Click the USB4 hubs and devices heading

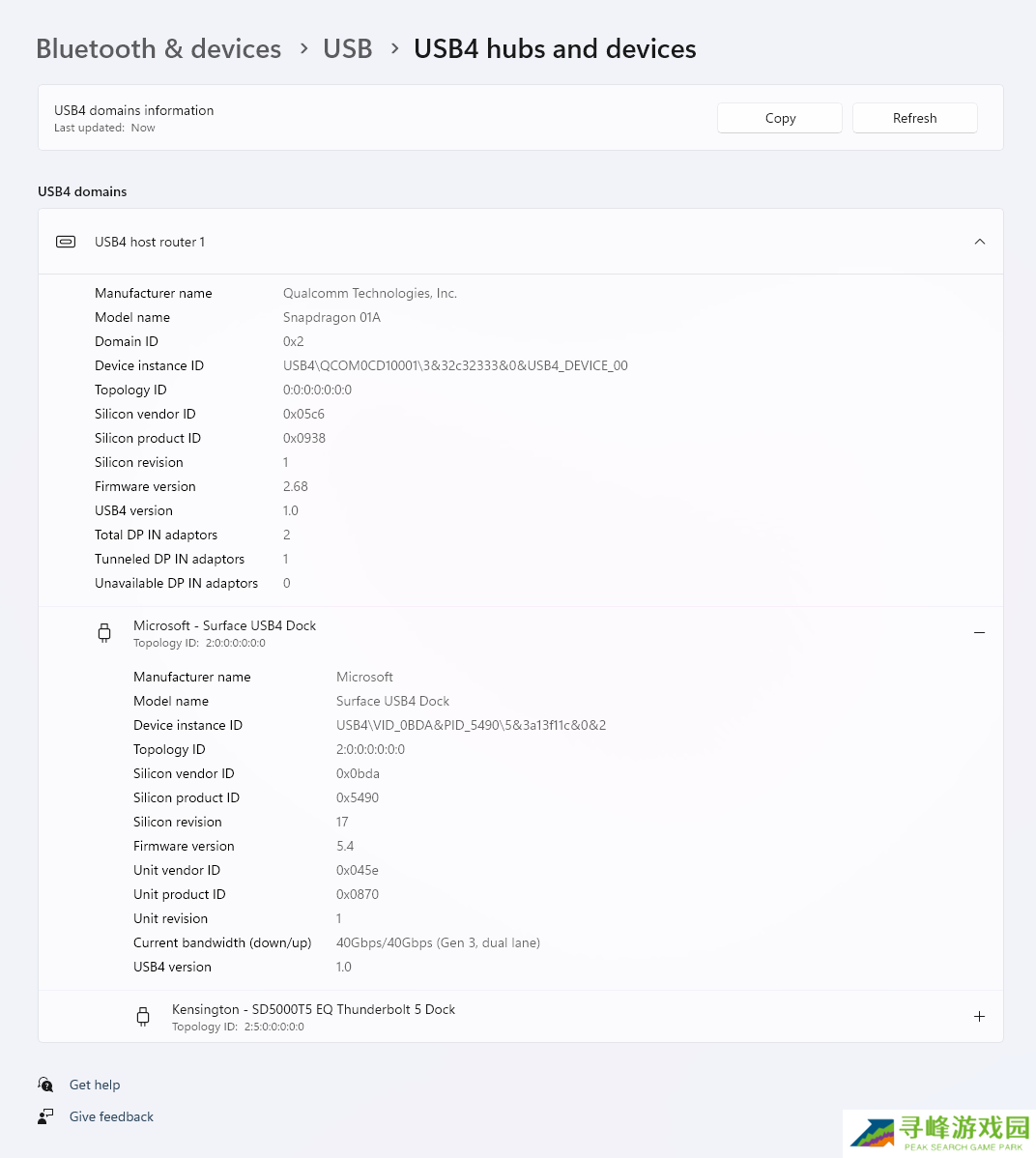555,49
